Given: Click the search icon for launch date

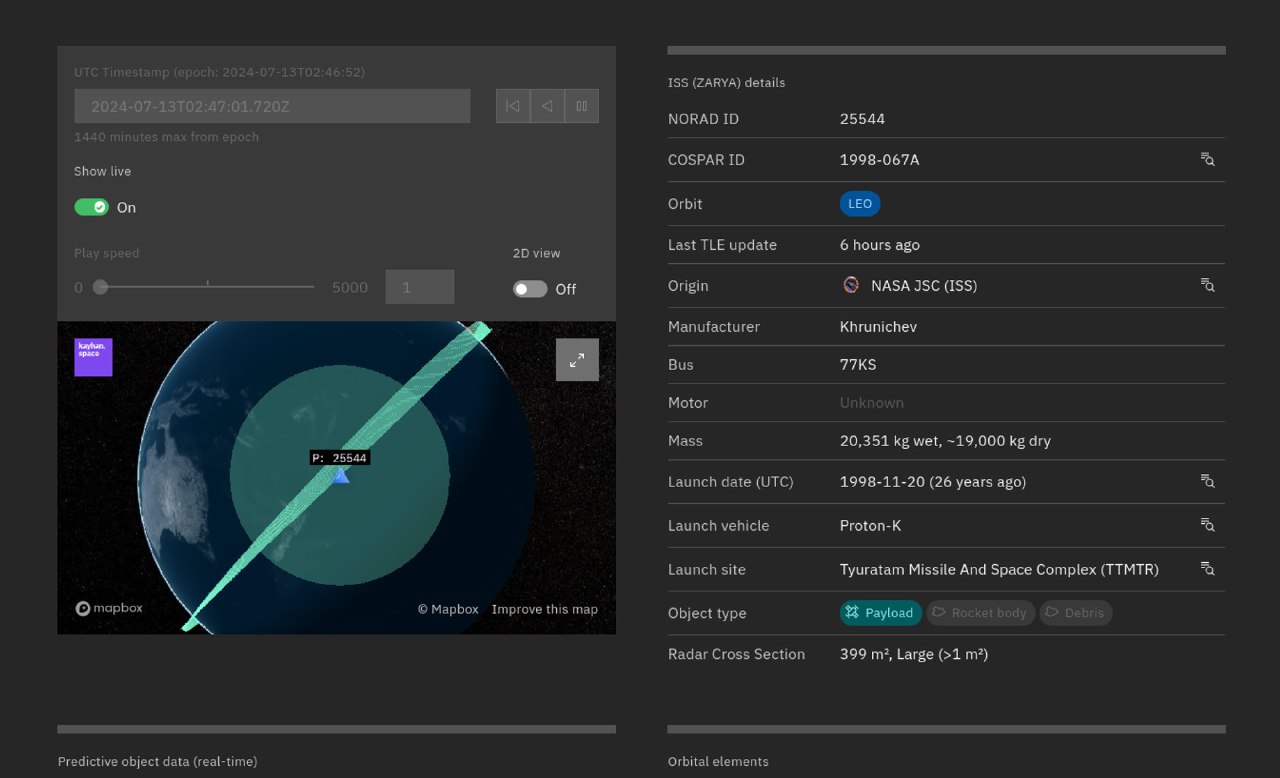Looking at the screenshot, I should point(1207,482).
